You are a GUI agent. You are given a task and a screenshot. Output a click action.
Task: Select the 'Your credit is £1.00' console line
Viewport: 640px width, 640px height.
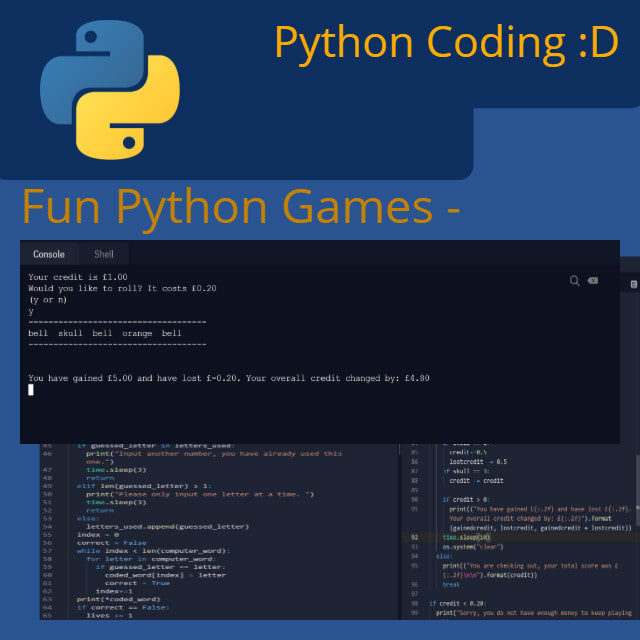point(78,277)
